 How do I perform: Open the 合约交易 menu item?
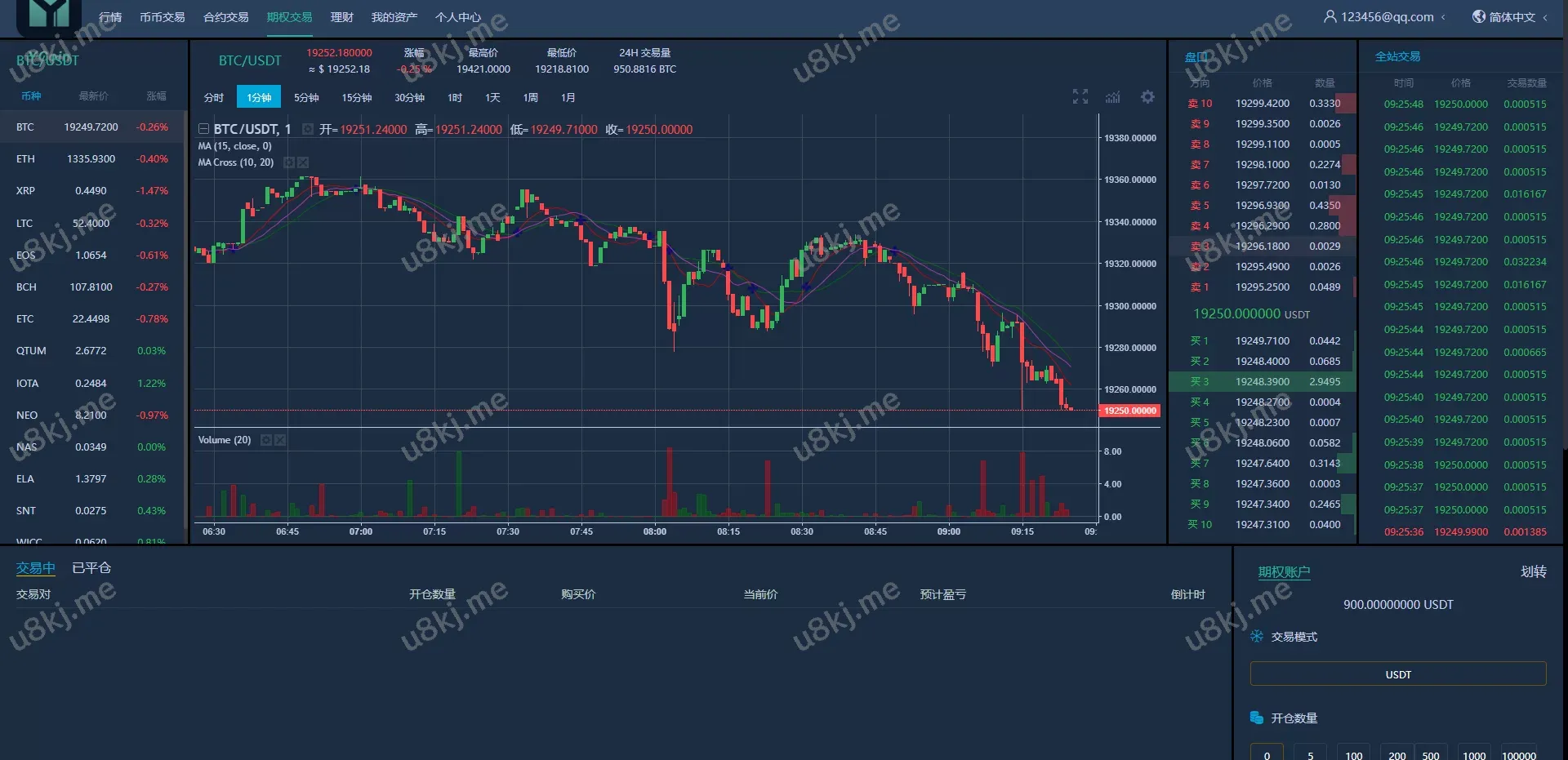(x=225, y=17)
